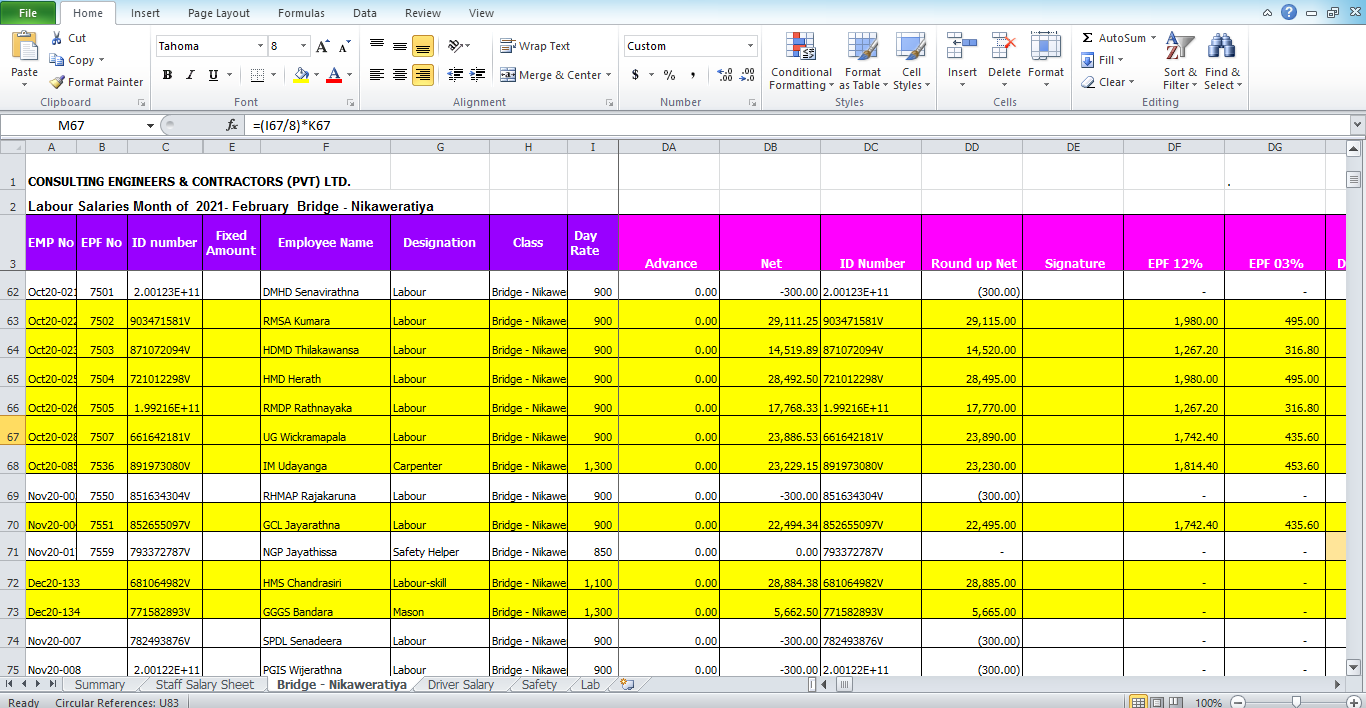Open the Font Color swatch

[x=335, y=74]
